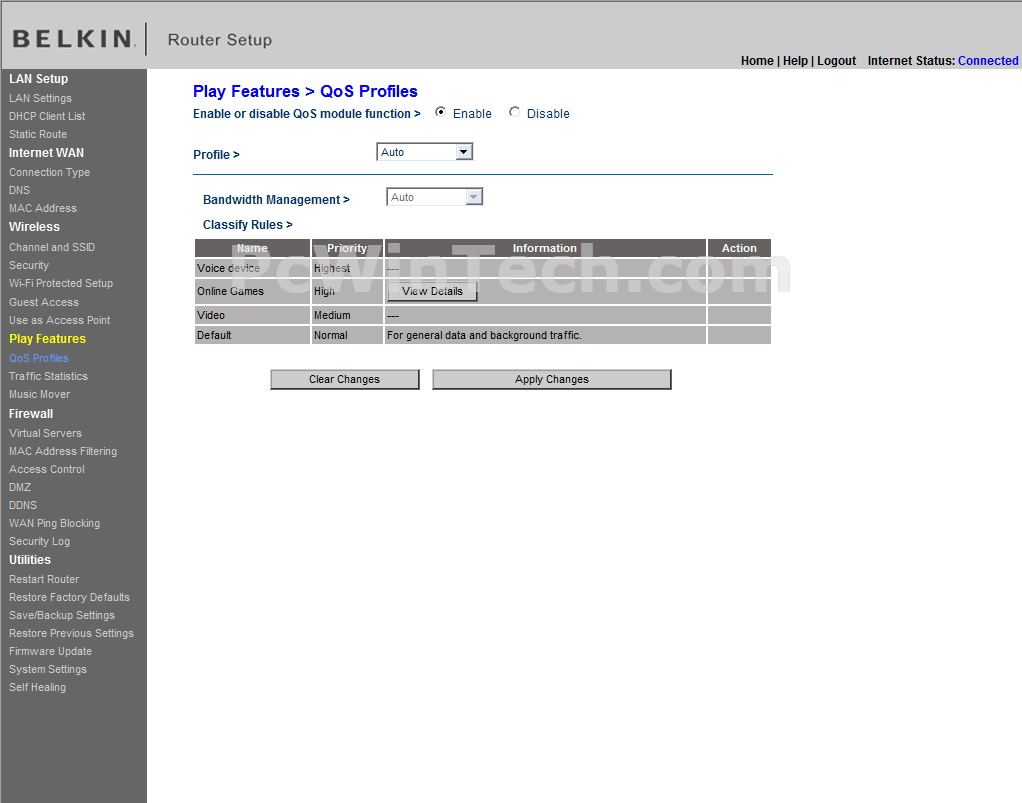Click the Video rule name
The width and height of the screenshot is (1022, 803).
click(211, 315)
